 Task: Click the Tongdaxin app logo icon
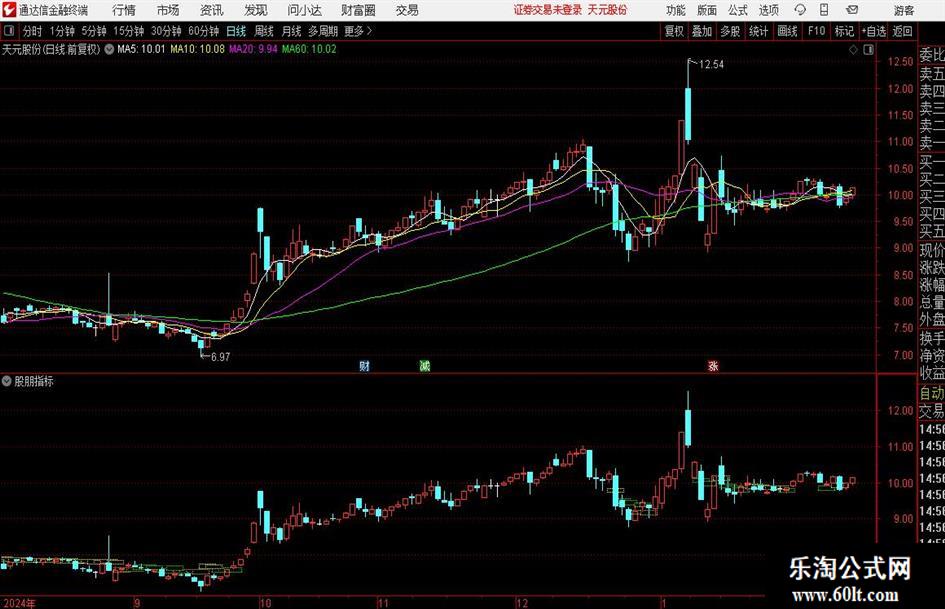tap(9, 10)
